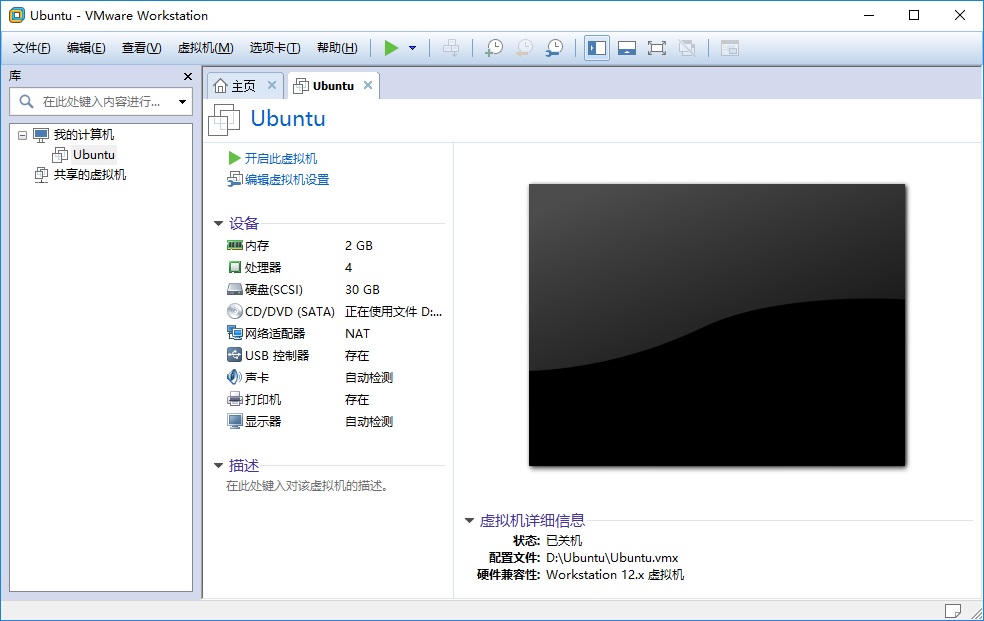Click the 已关机 status text
Screen dimensions: 984x621
point(564,541)
